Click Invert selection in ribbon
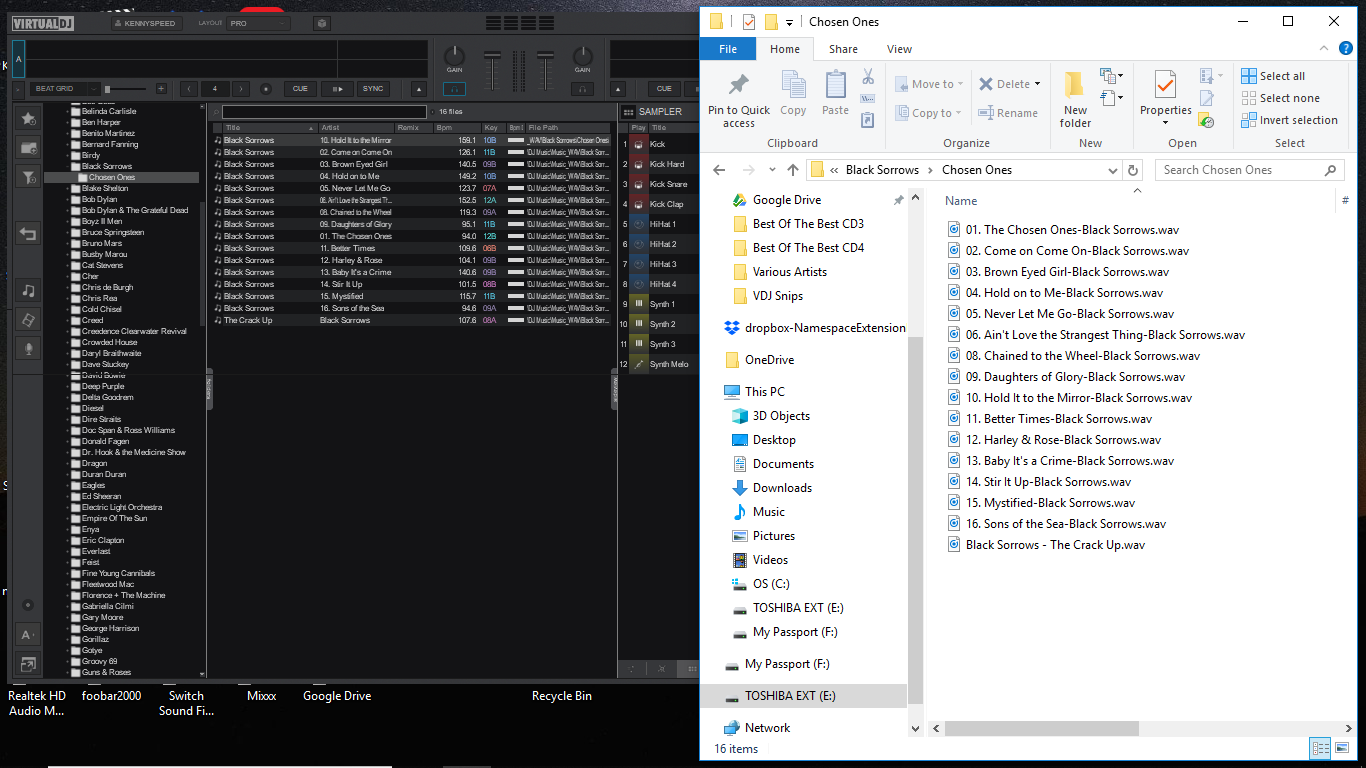1366x768 pixels. coord(1289,120)
